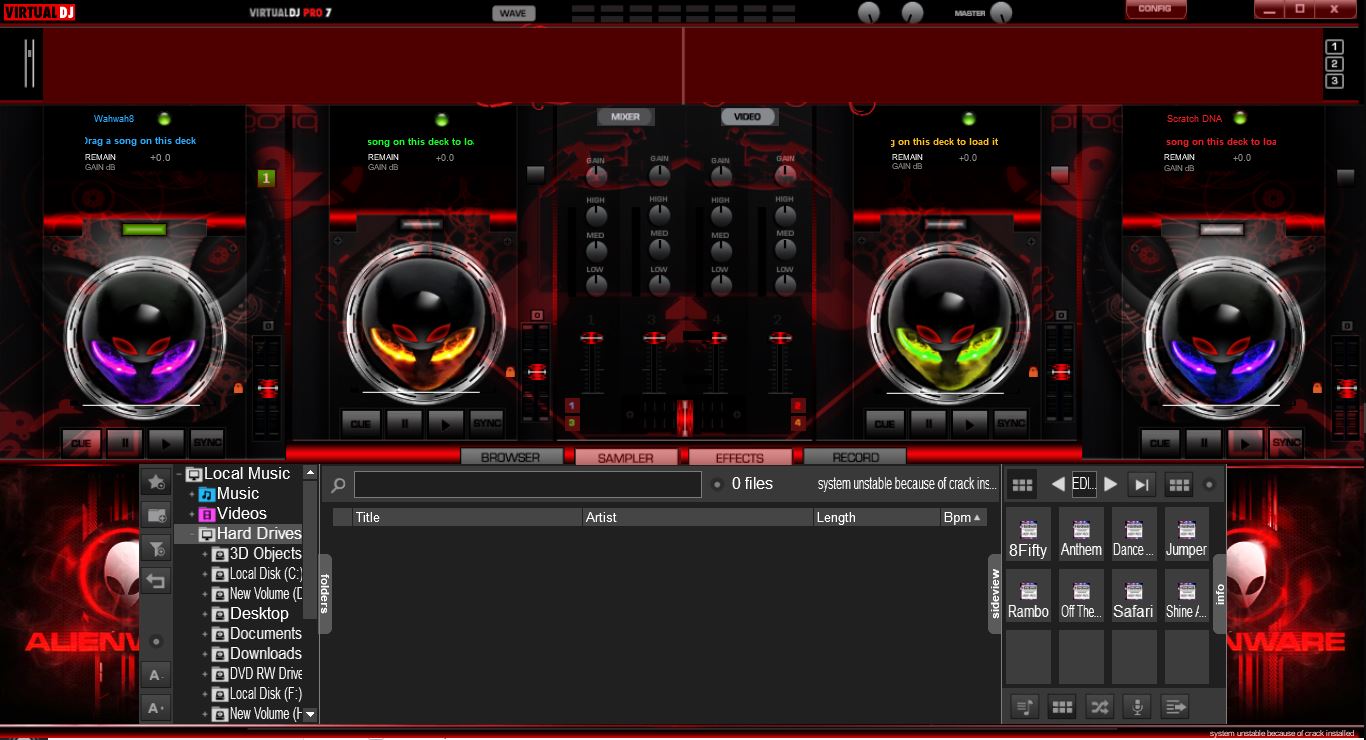The width and height of the screenshot is (1366, 740).
Task: Sort by the Bpm column header
Action: pyautogui.click(x=963, y=517)
